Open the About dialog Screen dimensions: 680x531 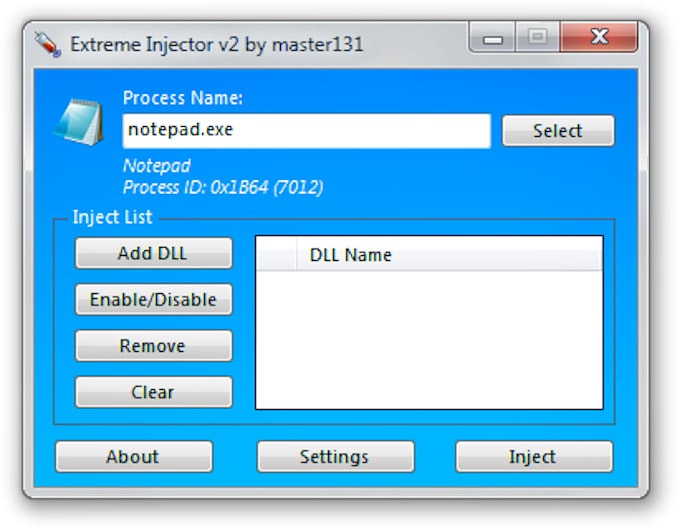[x=133, y=457]
